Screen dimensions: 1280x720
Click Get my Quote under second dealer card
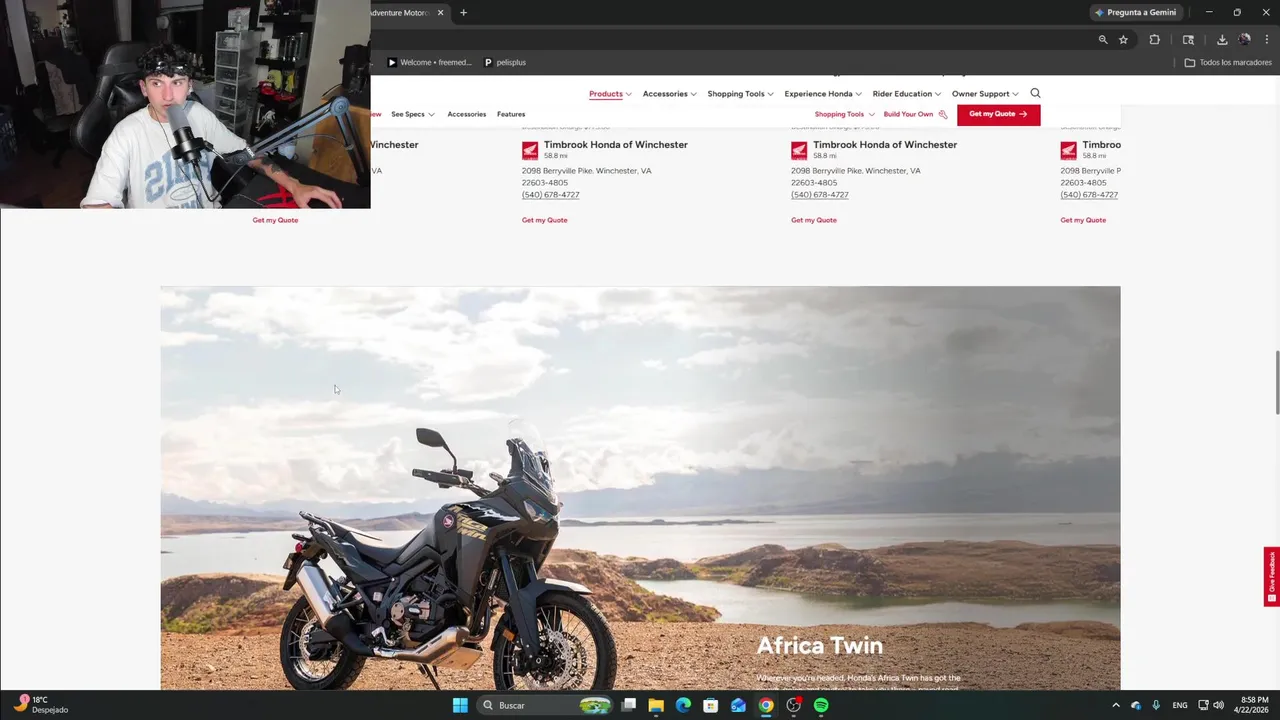(x=544, y=220)
